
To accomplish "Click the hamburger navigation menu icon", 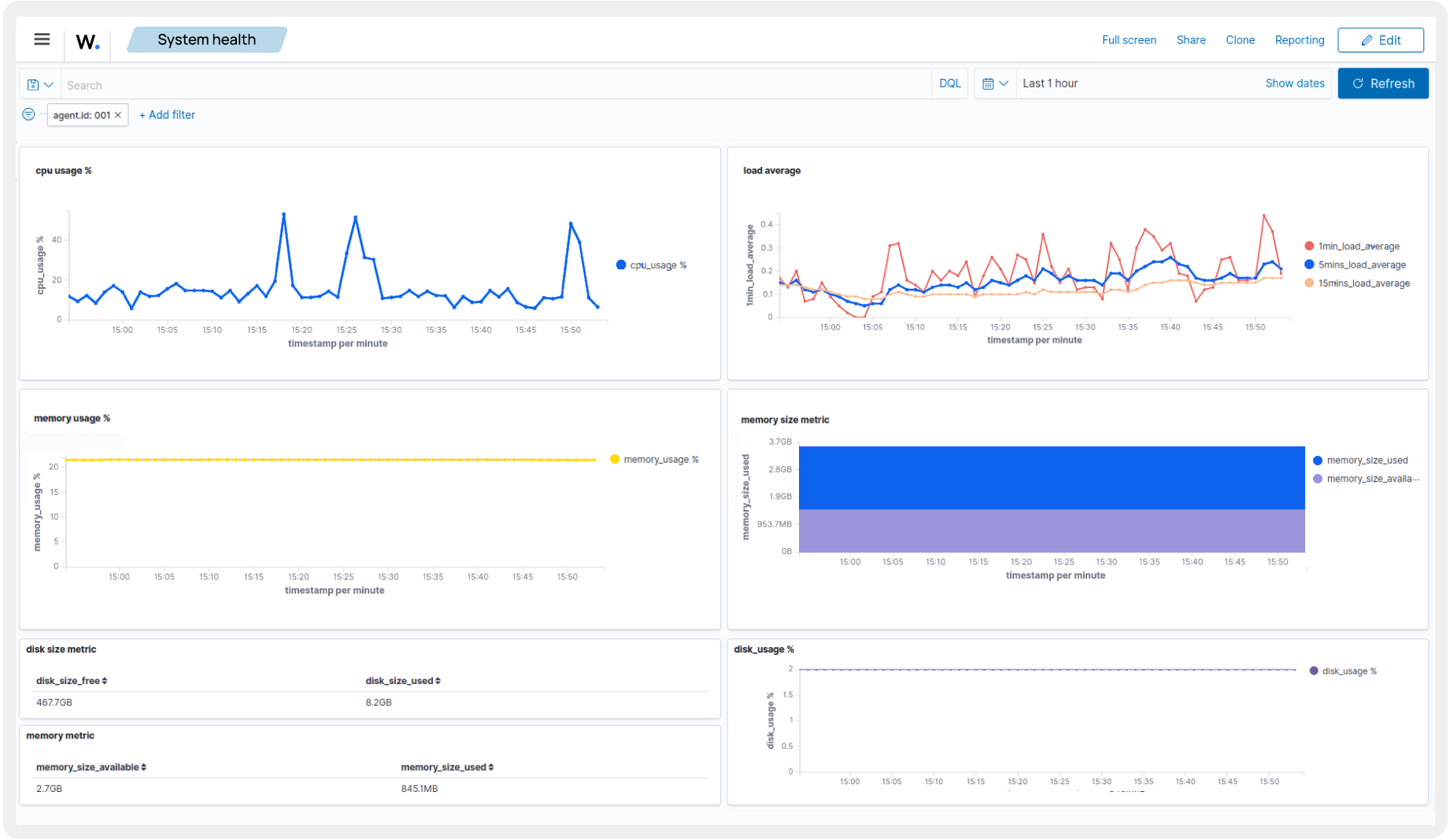I will tap(41, 39).
